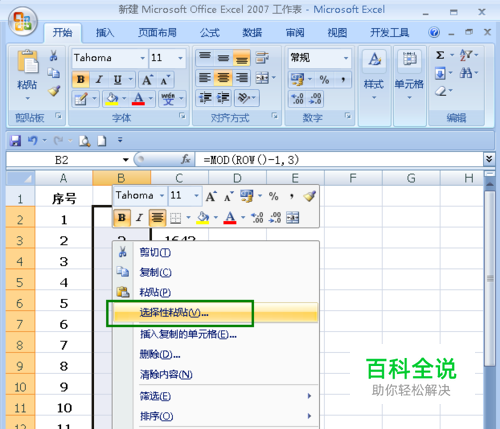Open the mini toolbar font name dropdown

pyautogui.click(x=162, y=195)
